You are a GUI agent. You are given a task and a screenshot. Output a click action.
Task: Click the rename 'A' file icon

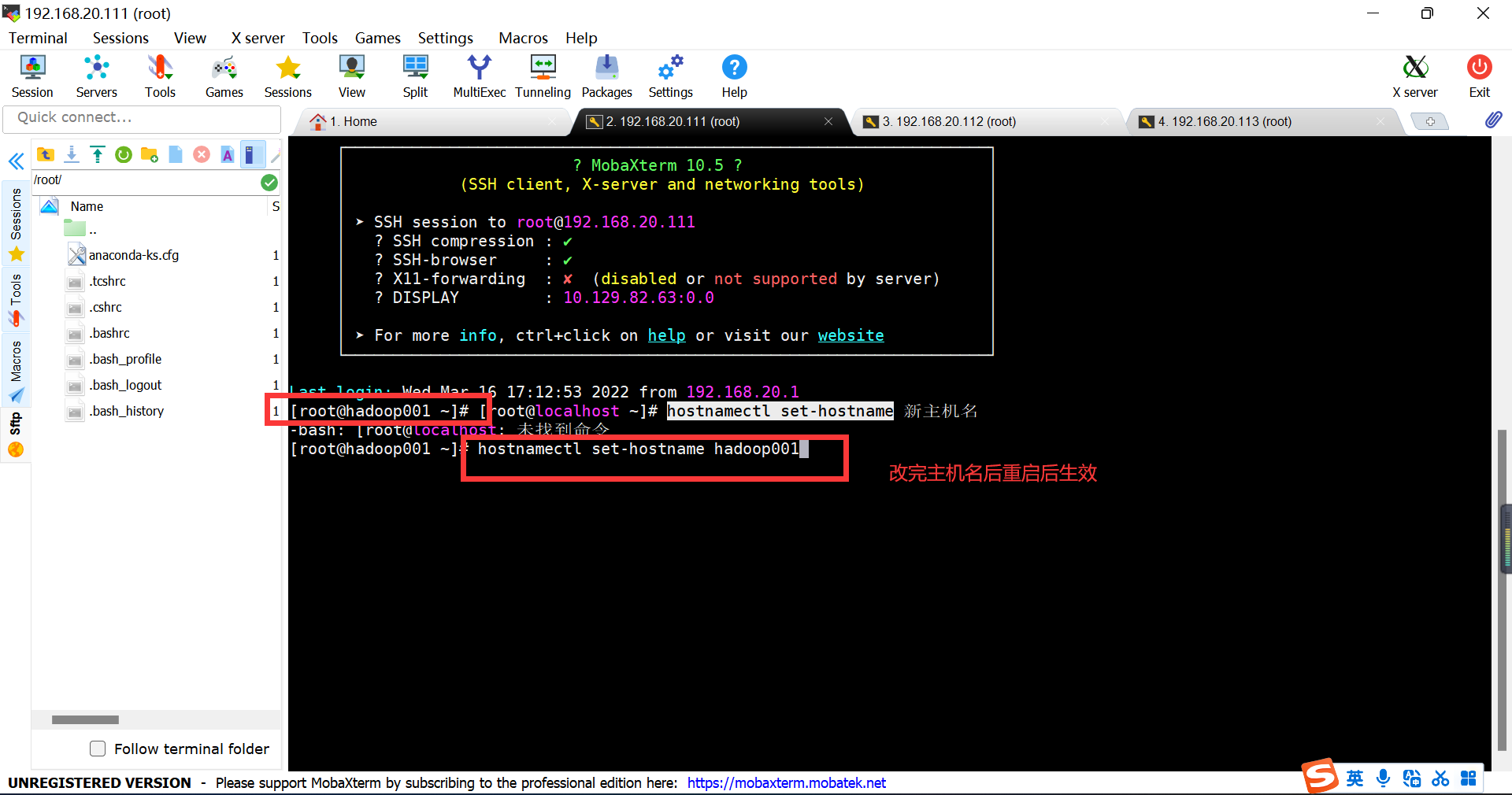point(228,154)
